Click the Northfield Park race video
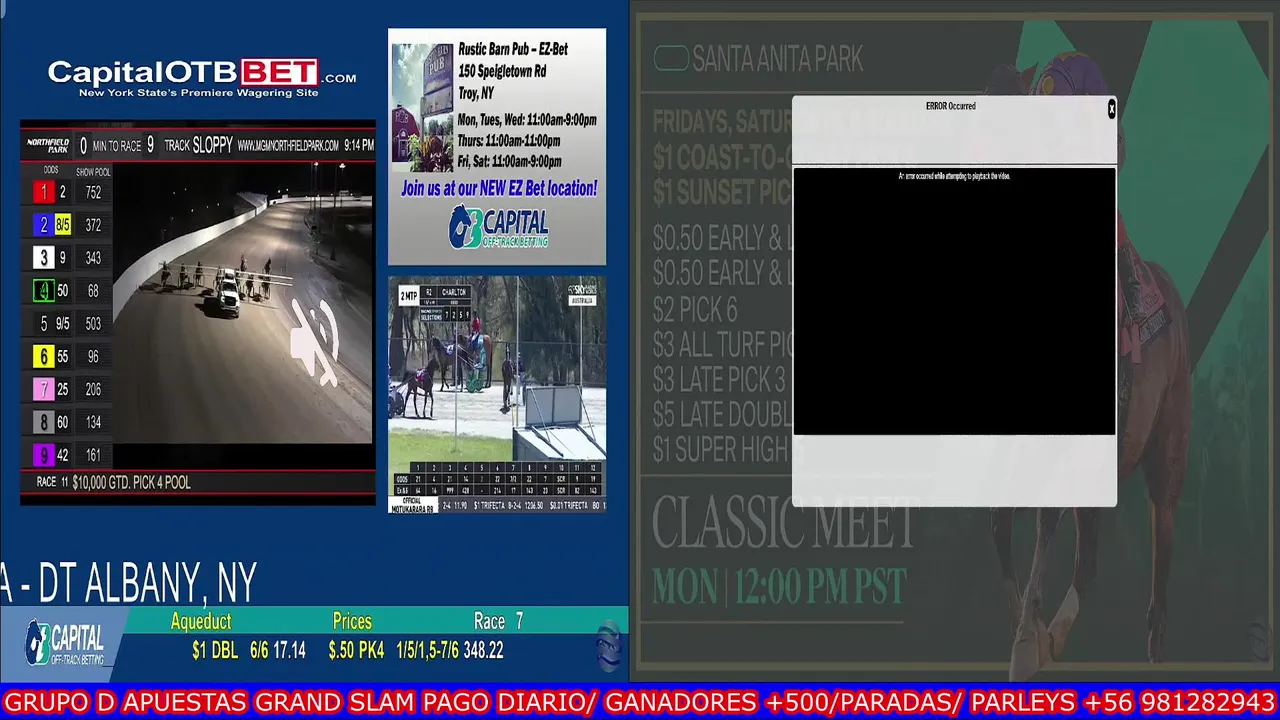 243,303
